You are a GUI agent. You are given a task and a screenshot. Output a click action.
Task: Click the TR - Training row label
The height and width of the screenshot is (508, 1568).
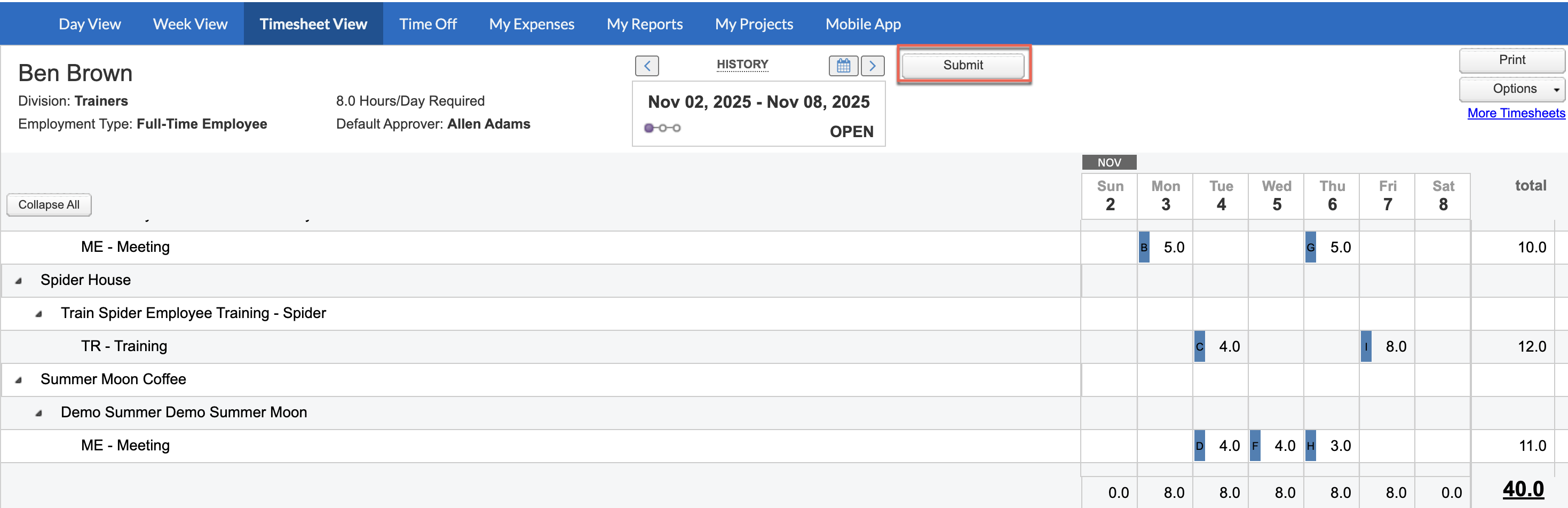pos(124,346)
